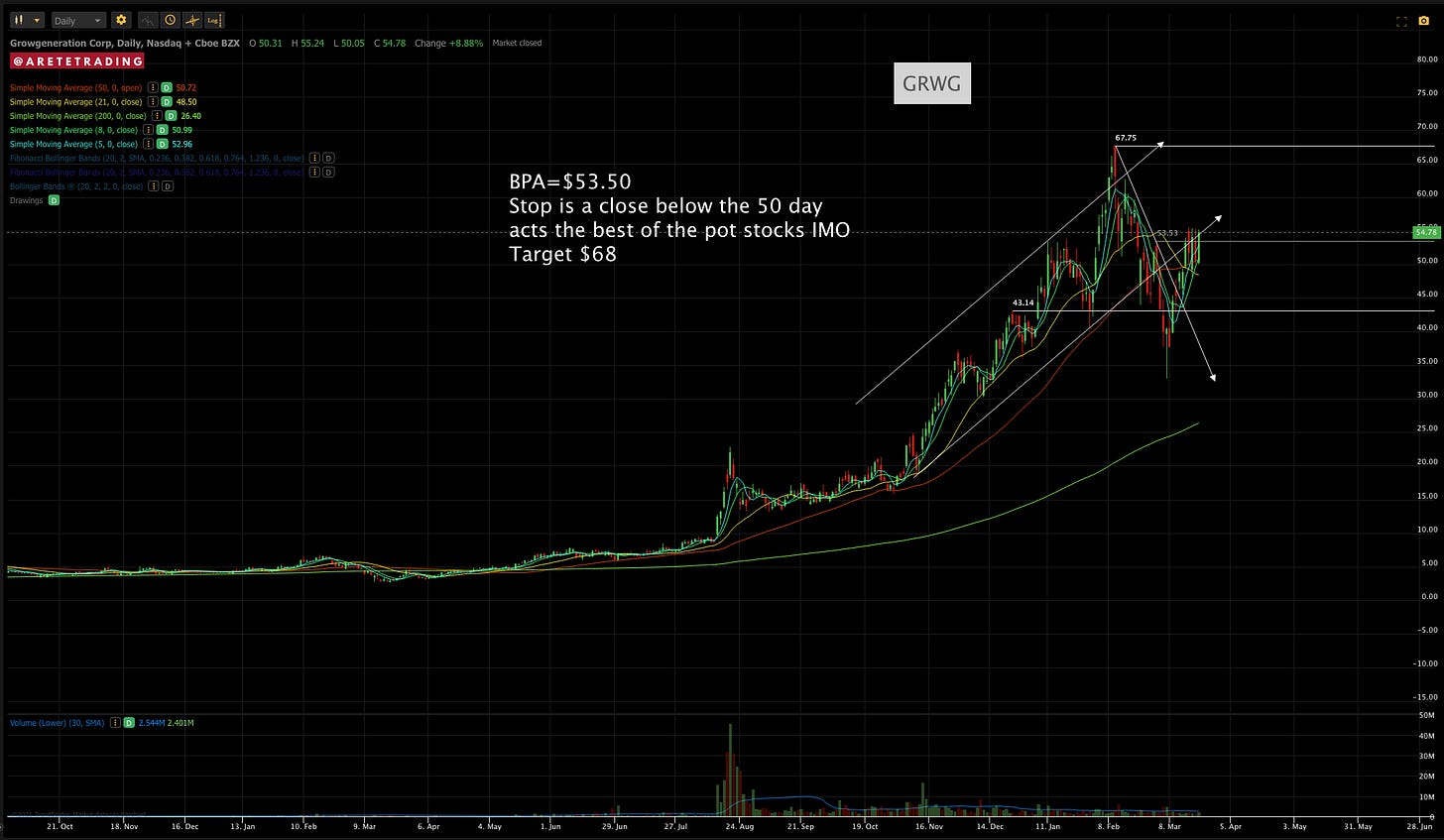Click the Market closed status text
Viewport: 1444px width, 840px height.
click(x=517, y=43)
